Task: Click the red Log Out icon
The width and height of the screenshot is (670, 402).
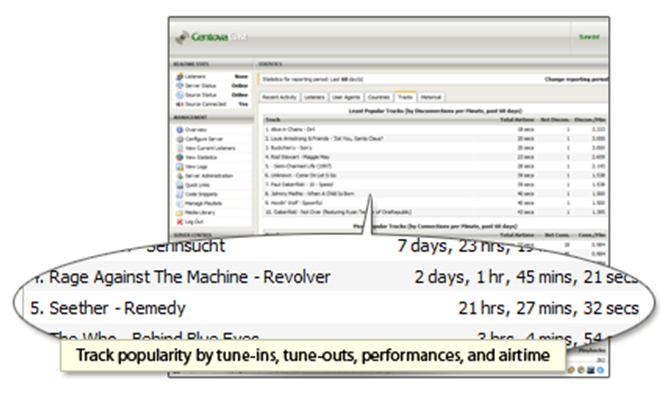Action: tap(180, 222)
